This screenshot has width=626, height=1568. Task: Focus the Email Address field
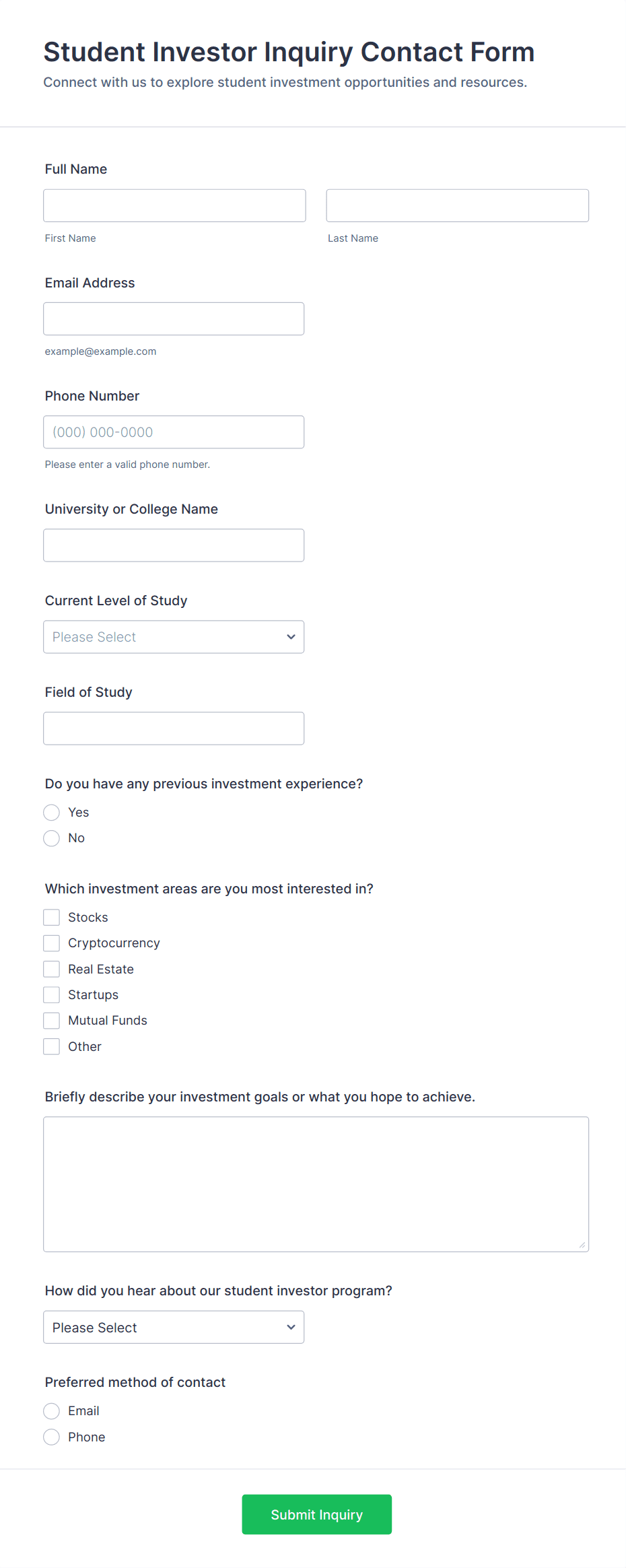tap(174, 318)
